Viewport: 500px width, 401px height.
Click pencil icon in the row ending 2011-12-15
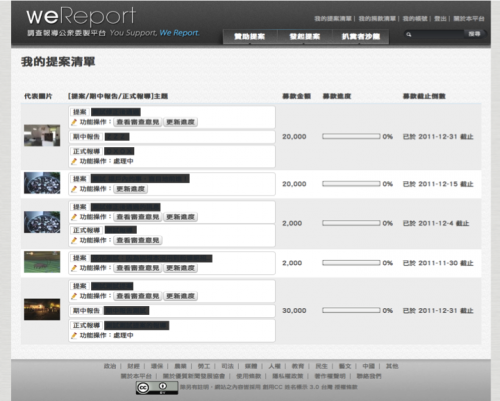pyautogui.click(x=74, y=189)
